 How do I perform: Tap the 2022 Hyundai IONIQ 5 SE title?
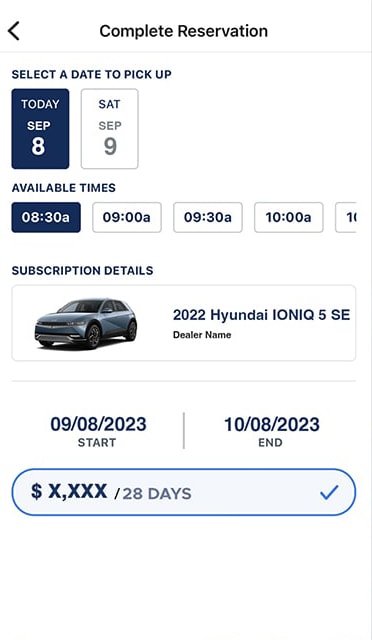[x=261, y=315]
